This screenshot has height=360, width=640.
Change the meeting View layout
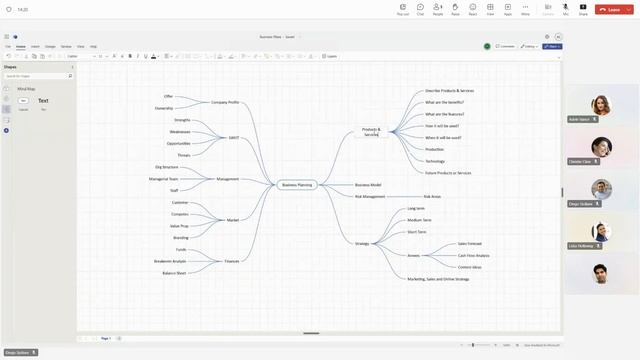tap(490, 9)
